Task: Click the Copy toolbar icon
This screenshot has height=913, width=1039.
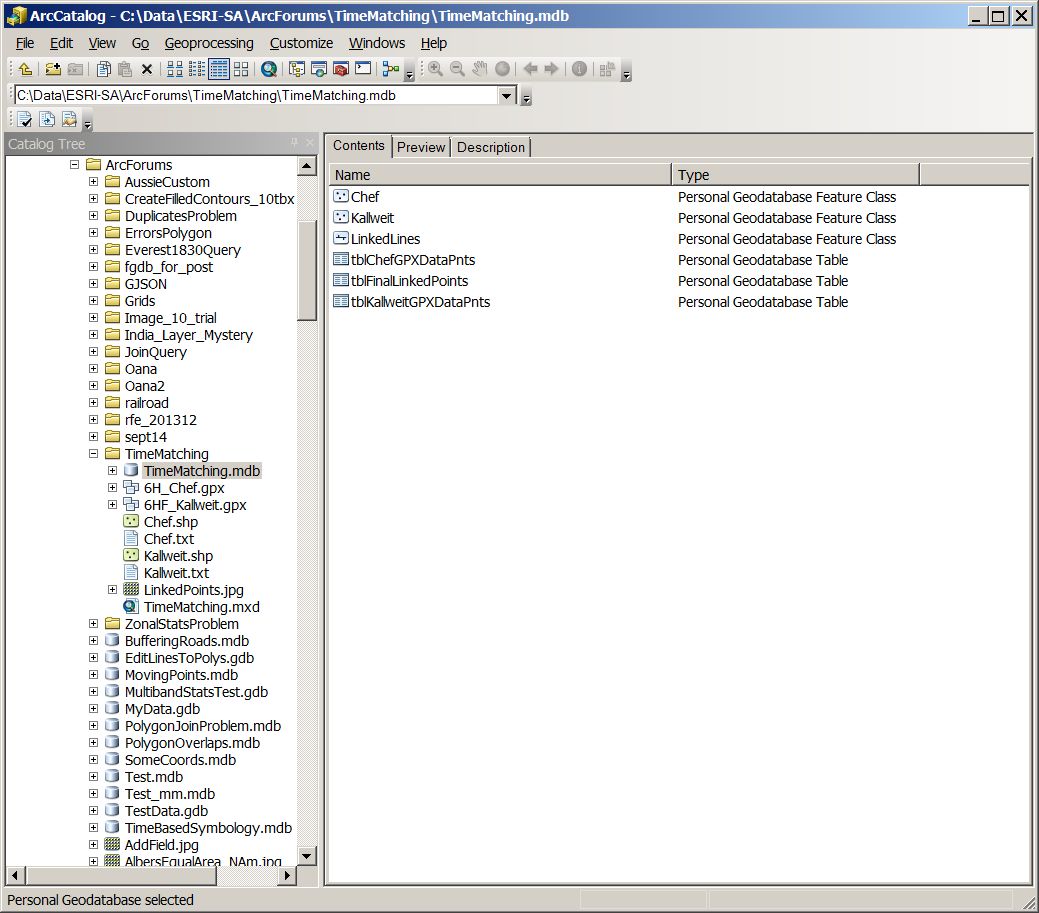Action: point(103,69)
